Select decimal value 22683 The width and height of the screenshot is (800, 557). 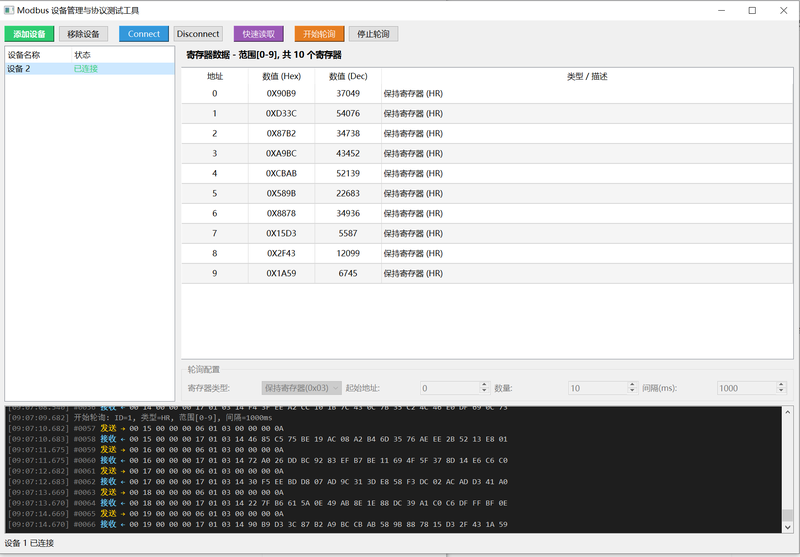(348, 194)
